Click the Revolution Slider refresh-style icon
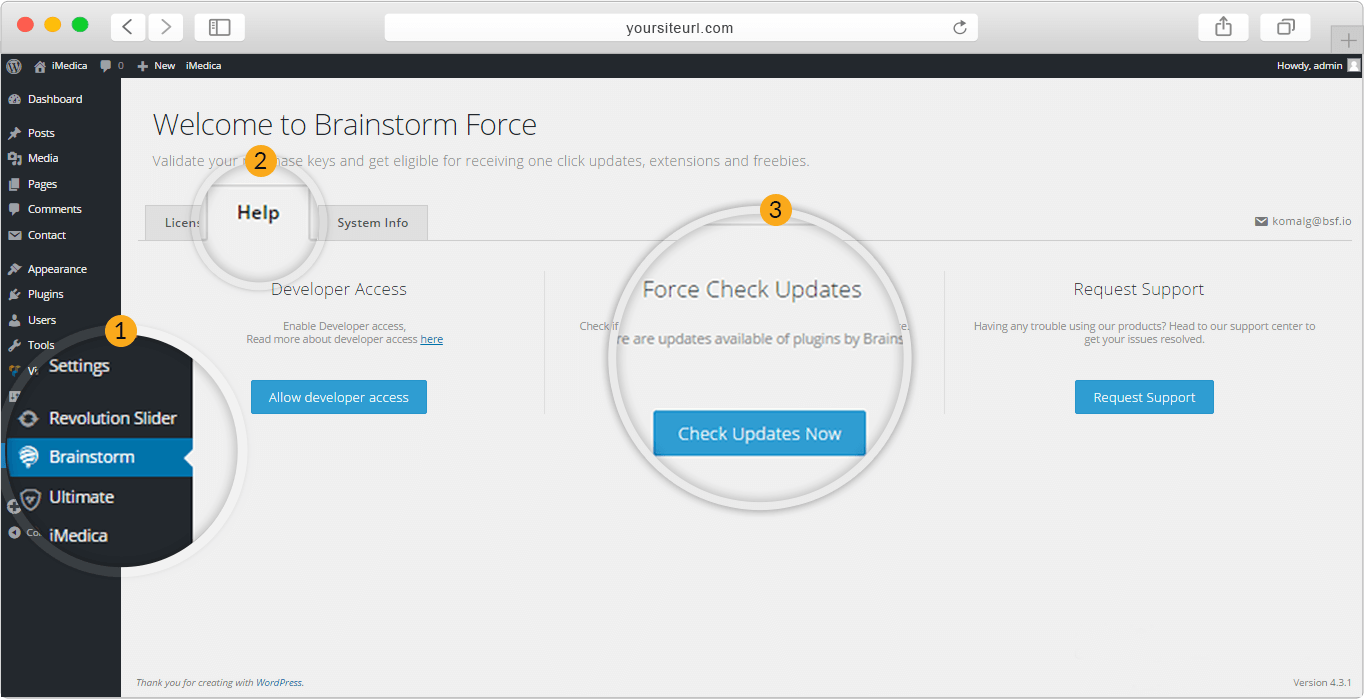This screenshot has height=699, width=1364. click(x=29, y=419)
